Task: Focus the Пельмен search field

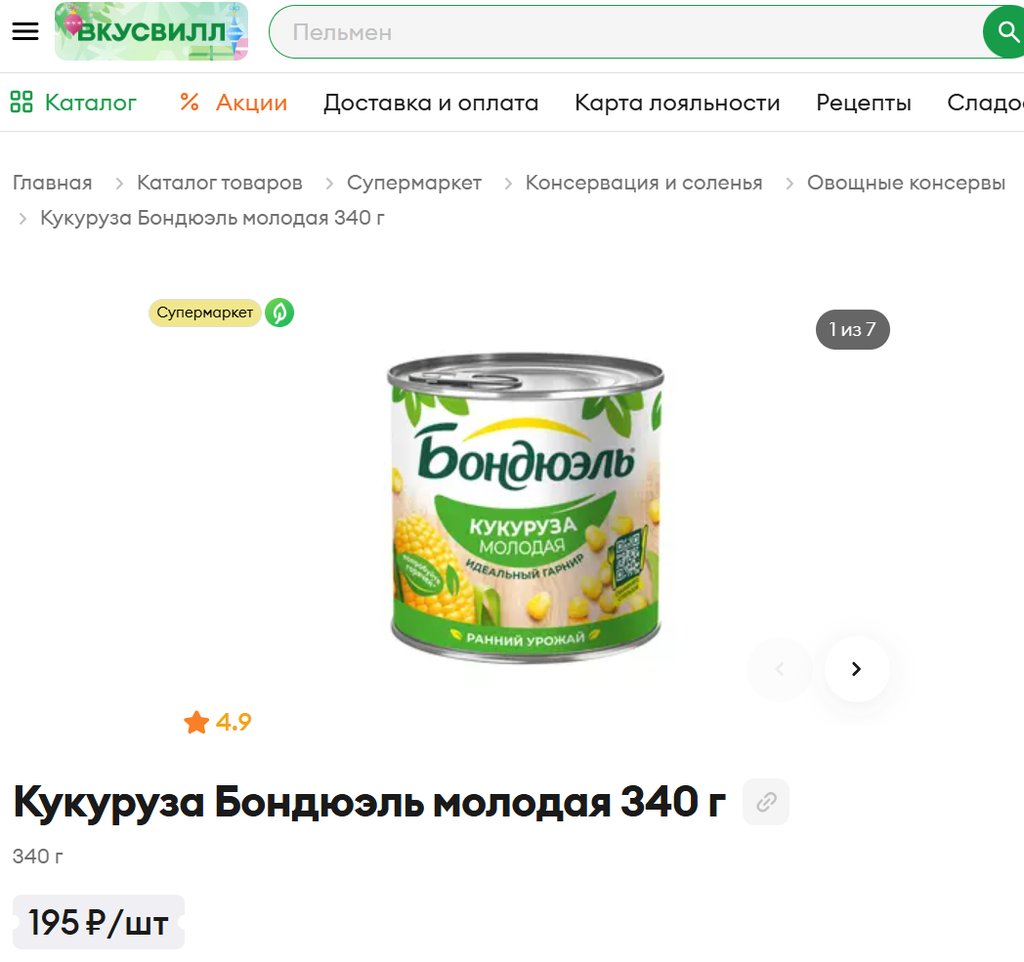Action: 627,32
